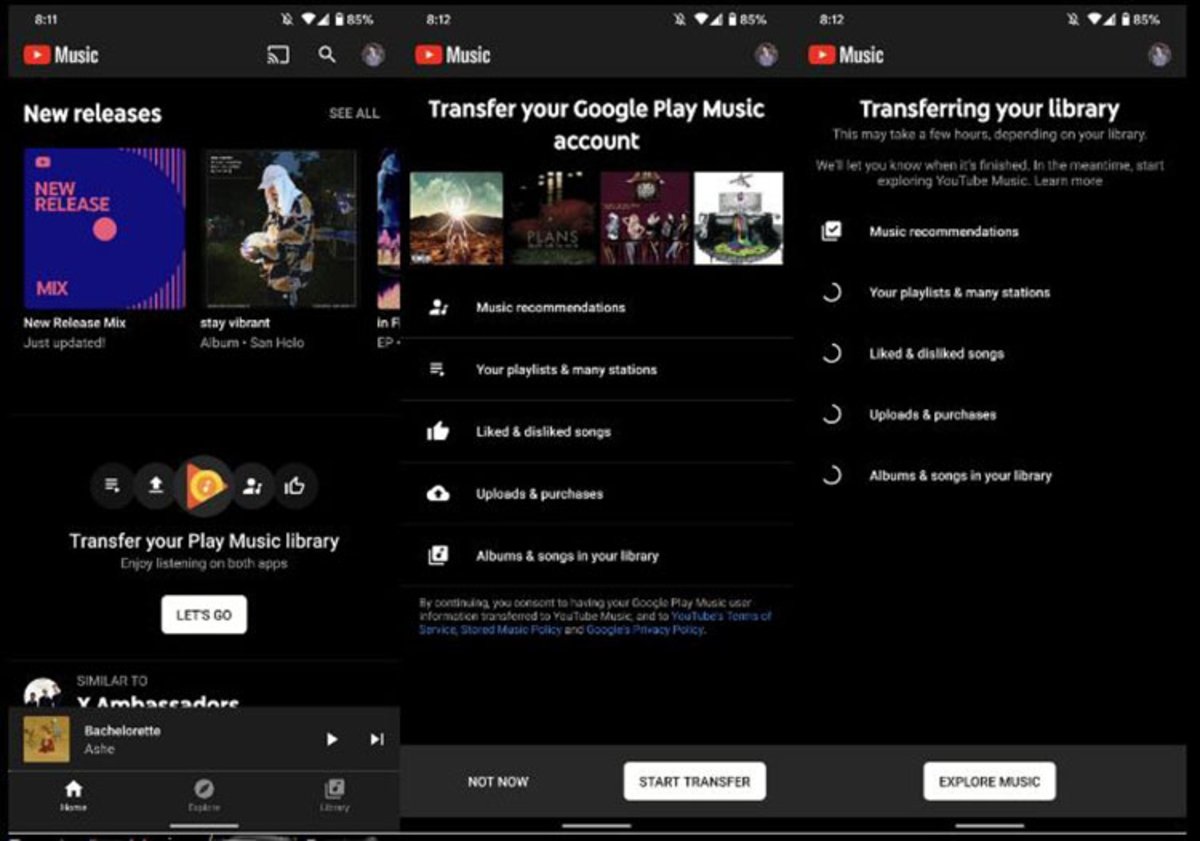
Task: Click the START TRANSFER button
Action: pos(694,782)
